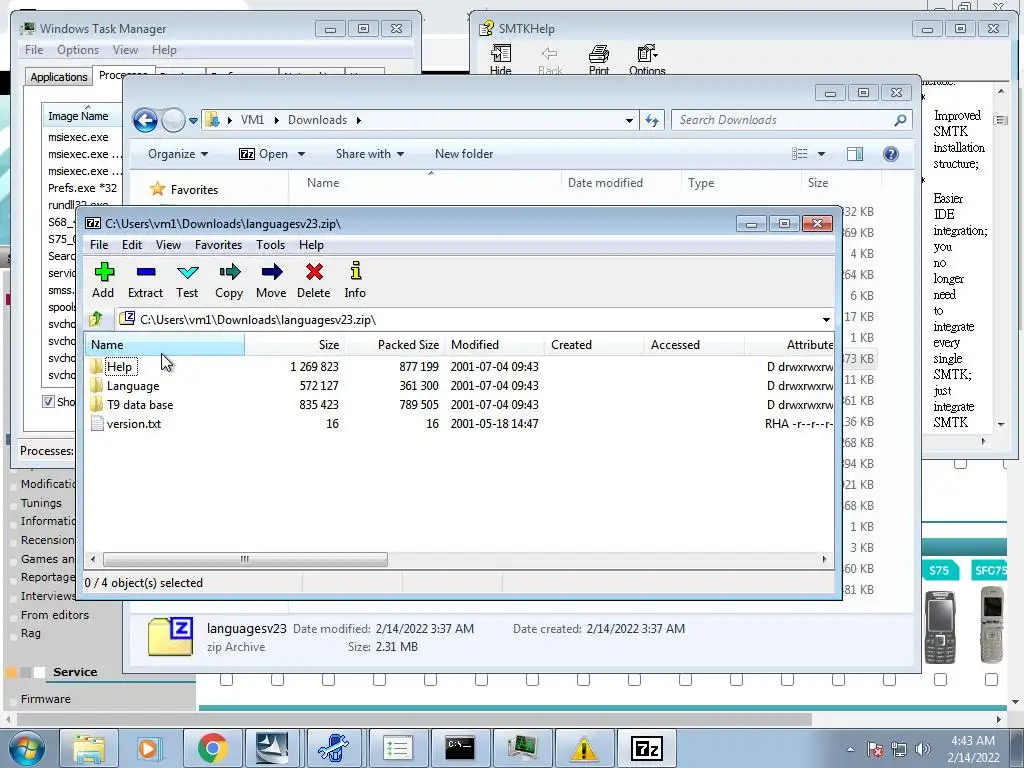Viewport: 1024px width, 768px height.
Task: Open the 7-Zip taskbar button
Action: click(x=647, y=748)
